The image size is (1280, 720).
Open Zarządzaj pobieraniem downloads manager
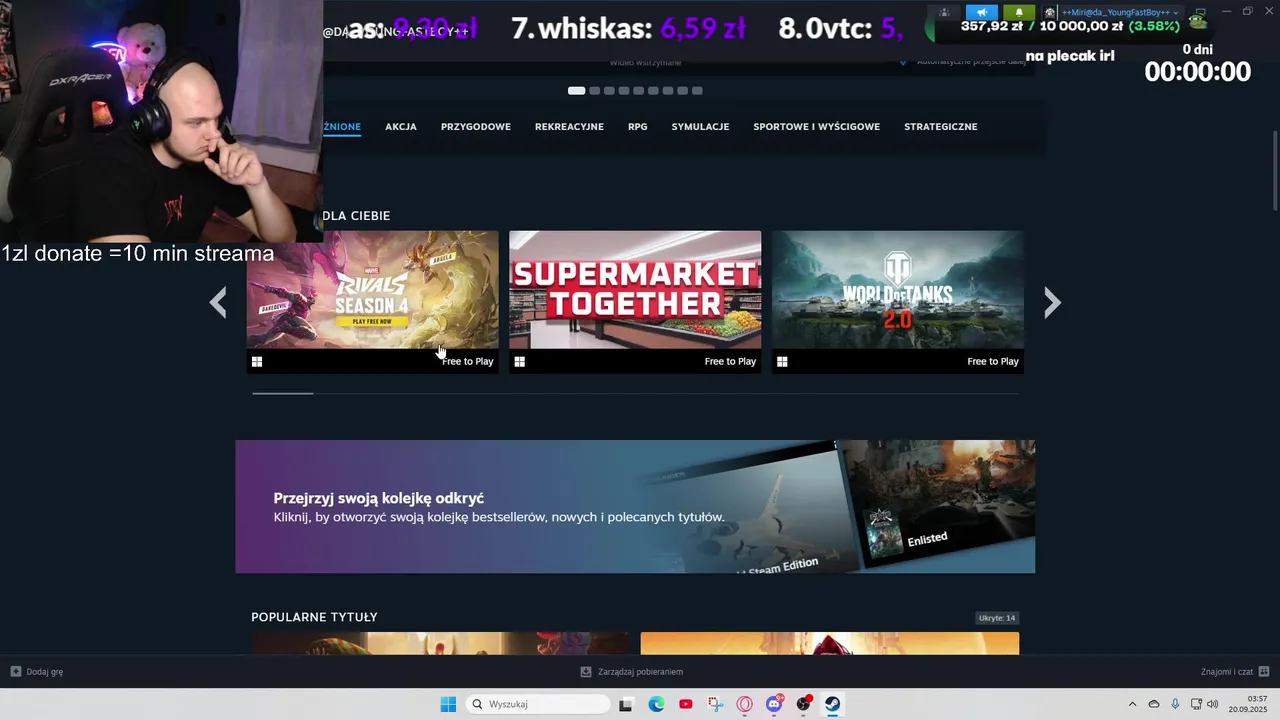[x=632, y=672]
